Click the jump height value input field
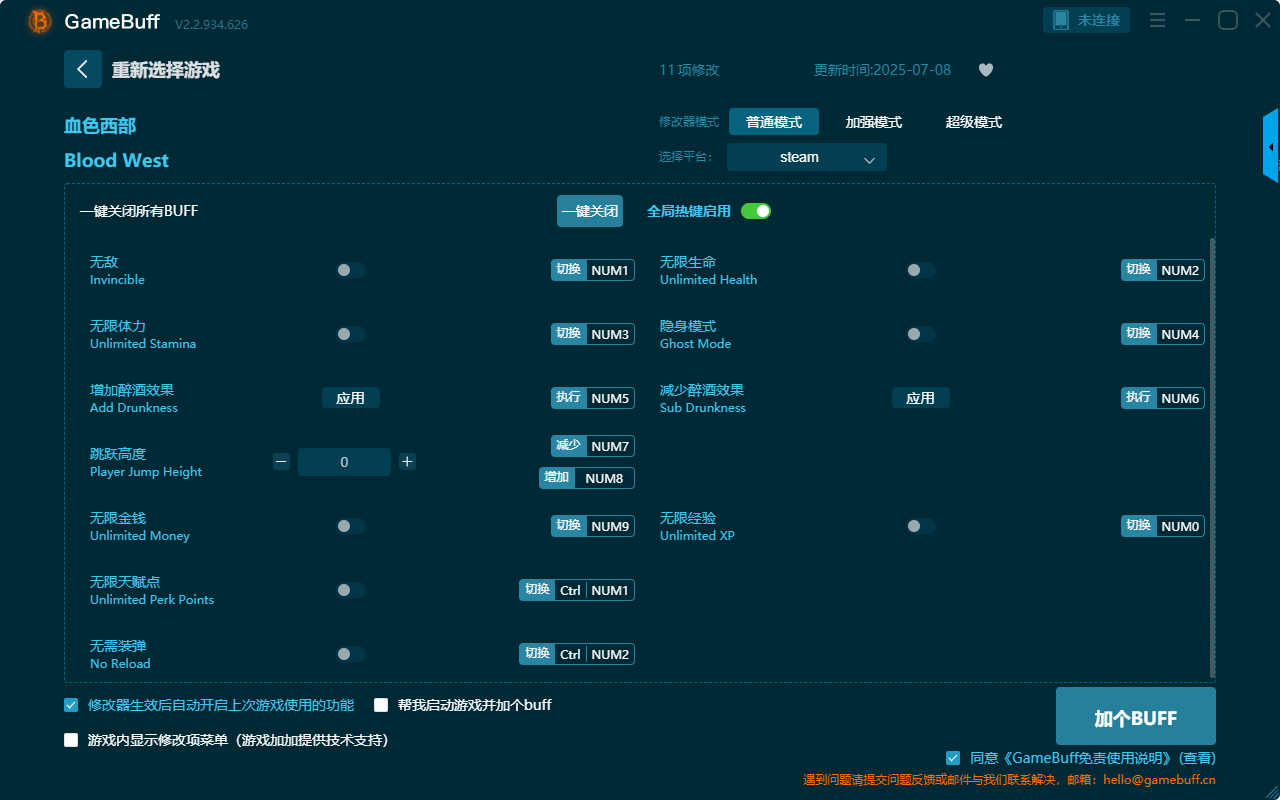The image size is (1280, 800). coord(344,461)
